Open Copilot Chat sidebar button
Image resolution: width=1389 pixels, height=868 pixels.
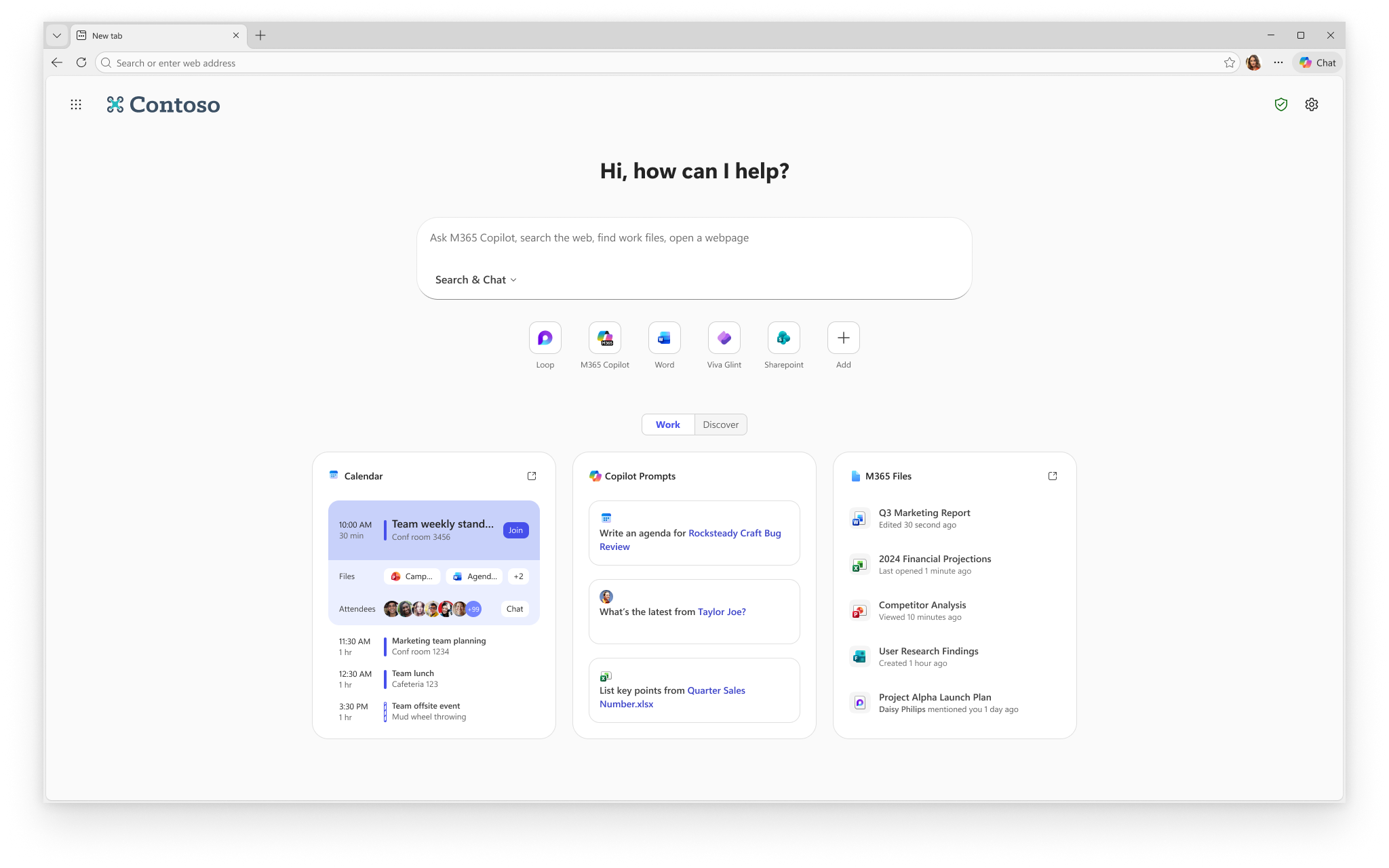tap(1318, 62)
